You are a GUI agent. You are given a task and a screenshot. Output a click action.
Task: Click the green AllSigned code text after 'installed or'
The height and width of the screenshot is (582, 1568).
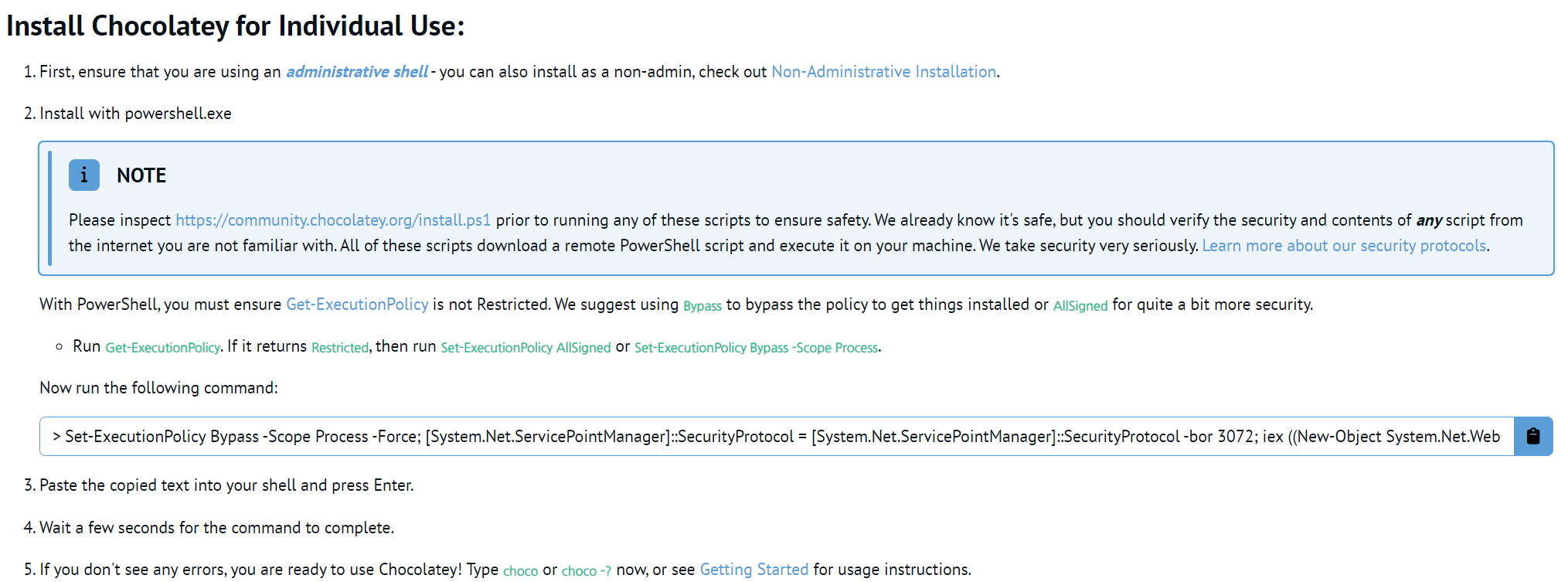[x=1080, y=306]
